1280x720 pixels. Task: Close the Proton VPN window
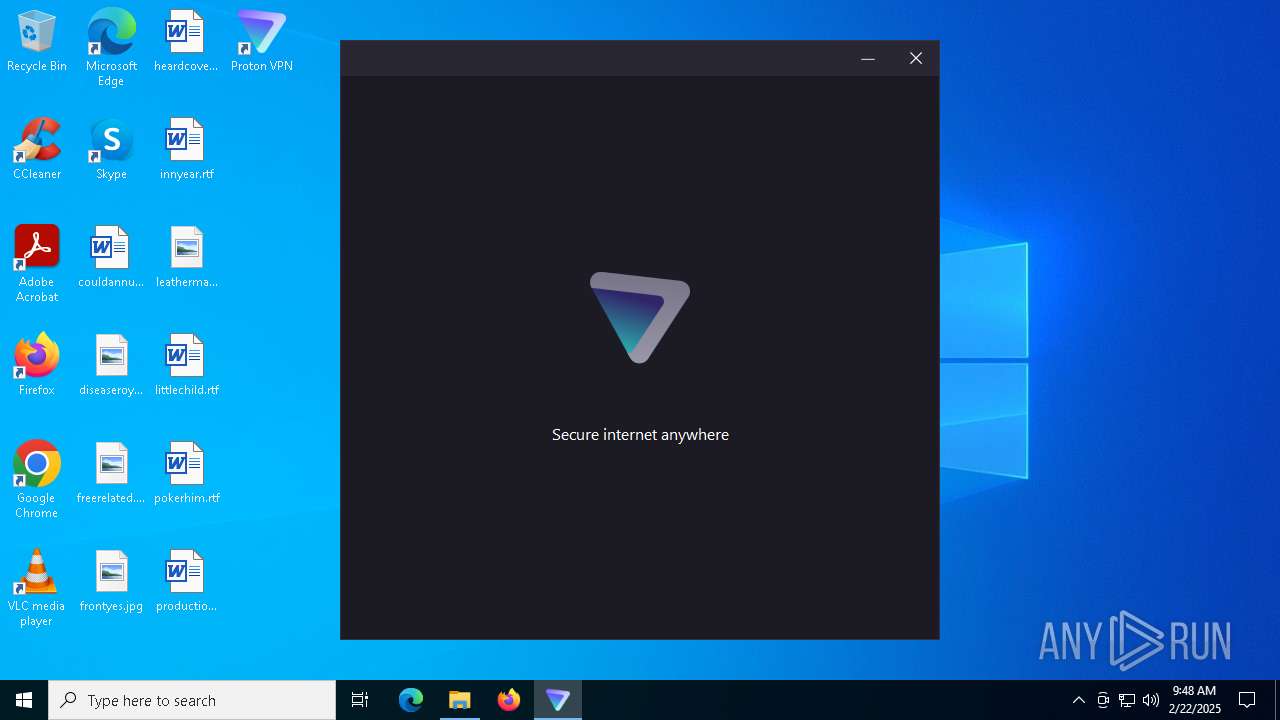(916, 59)
